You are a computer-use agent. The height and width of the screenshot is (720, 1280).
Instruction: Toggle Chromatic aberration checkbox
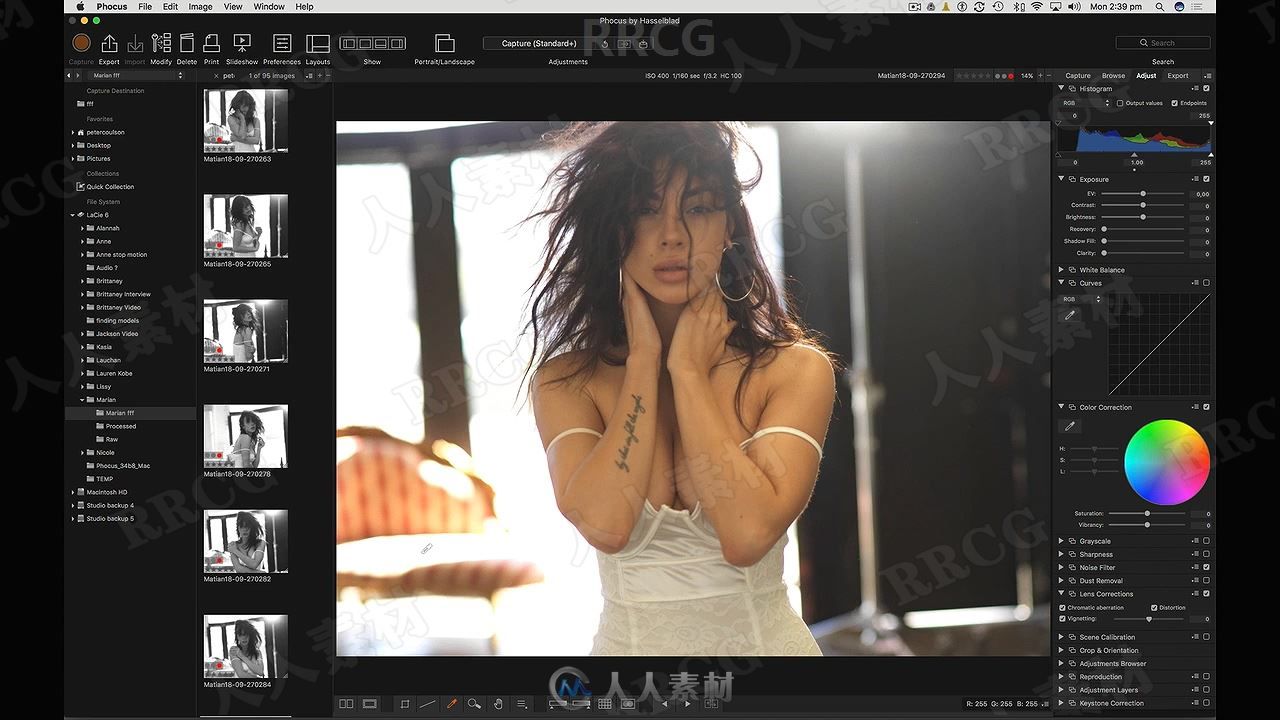[x=1063, y=607]
